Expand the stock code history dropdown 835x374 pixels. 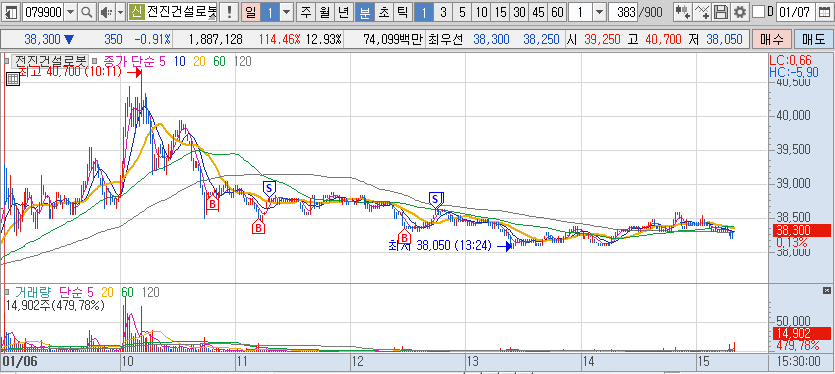click(71, 12)
